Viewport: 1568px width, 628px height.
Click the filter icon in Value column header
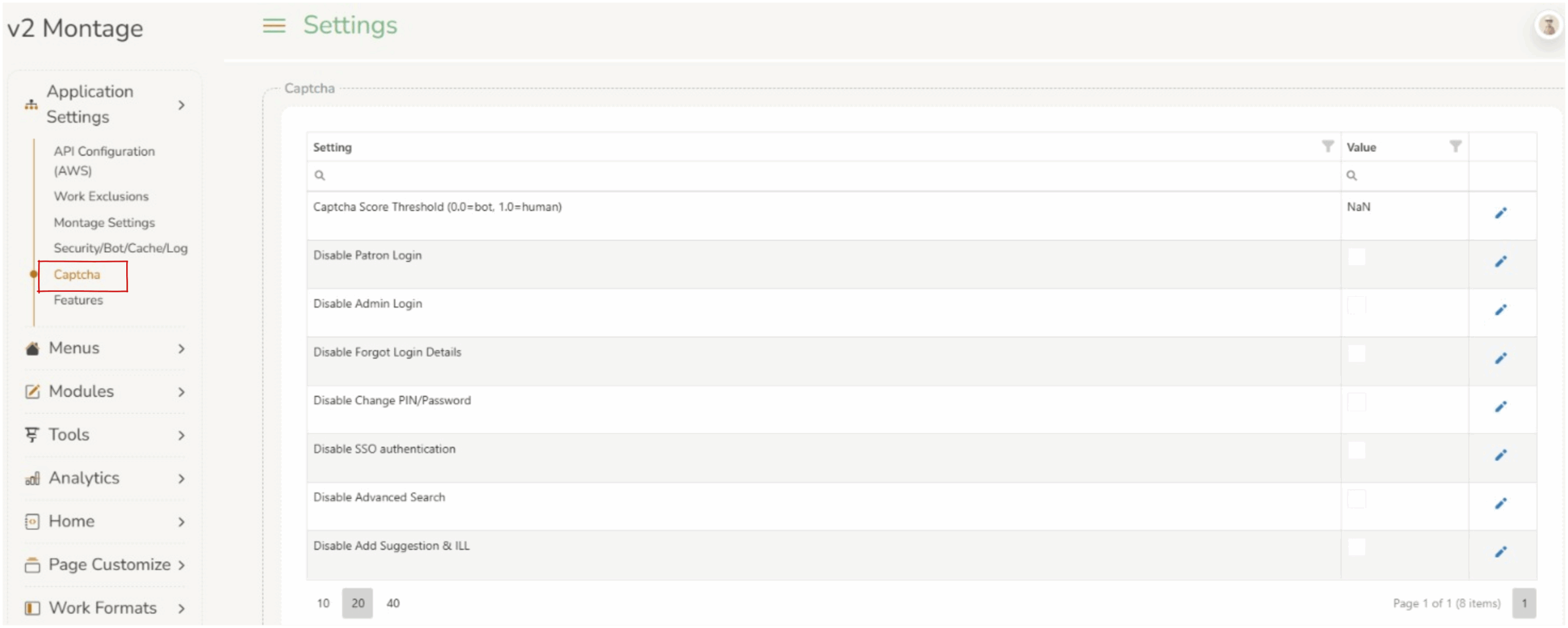[1455, 146]
